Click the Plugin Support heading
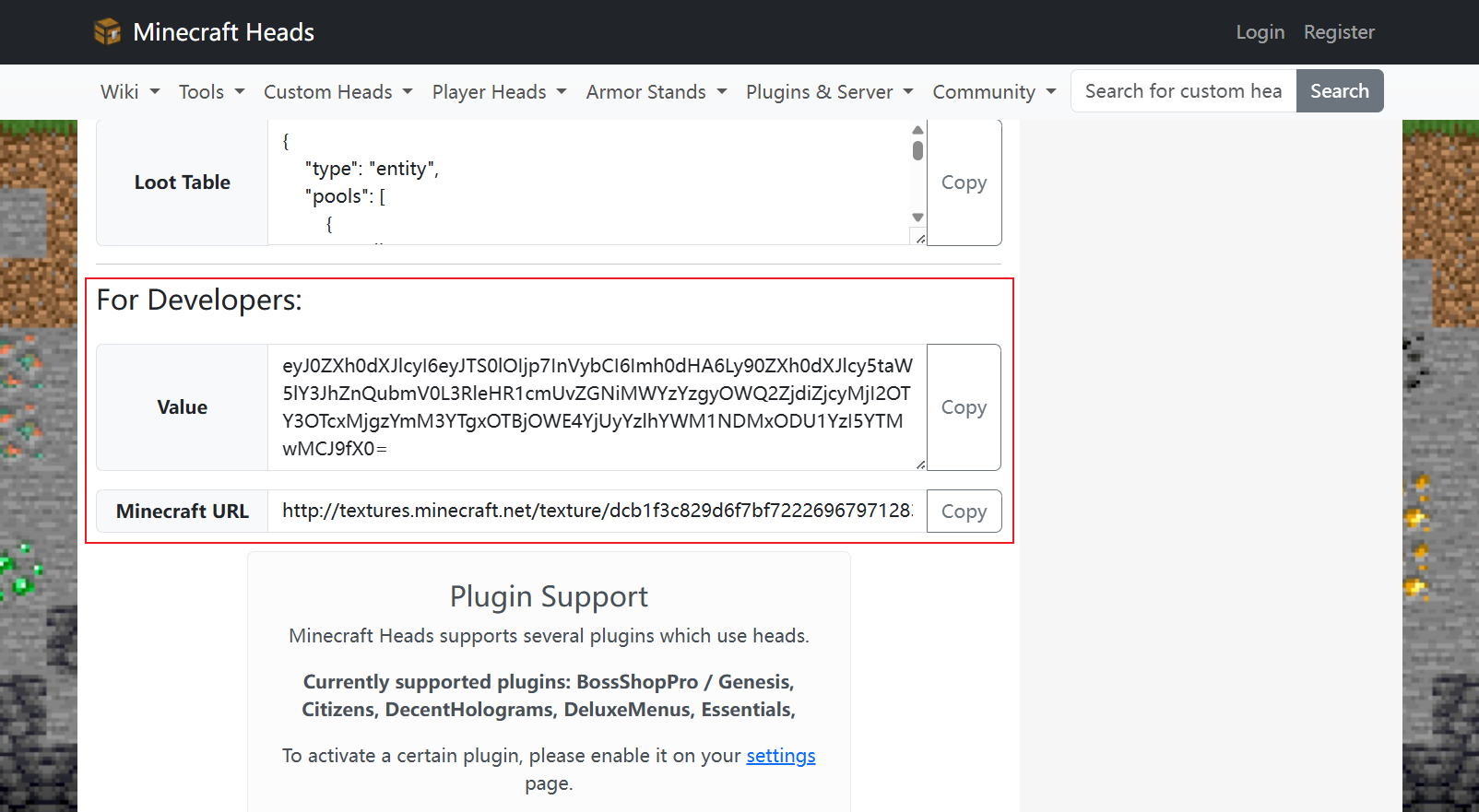Screen dimensions: 1479x812 (549, 596)
